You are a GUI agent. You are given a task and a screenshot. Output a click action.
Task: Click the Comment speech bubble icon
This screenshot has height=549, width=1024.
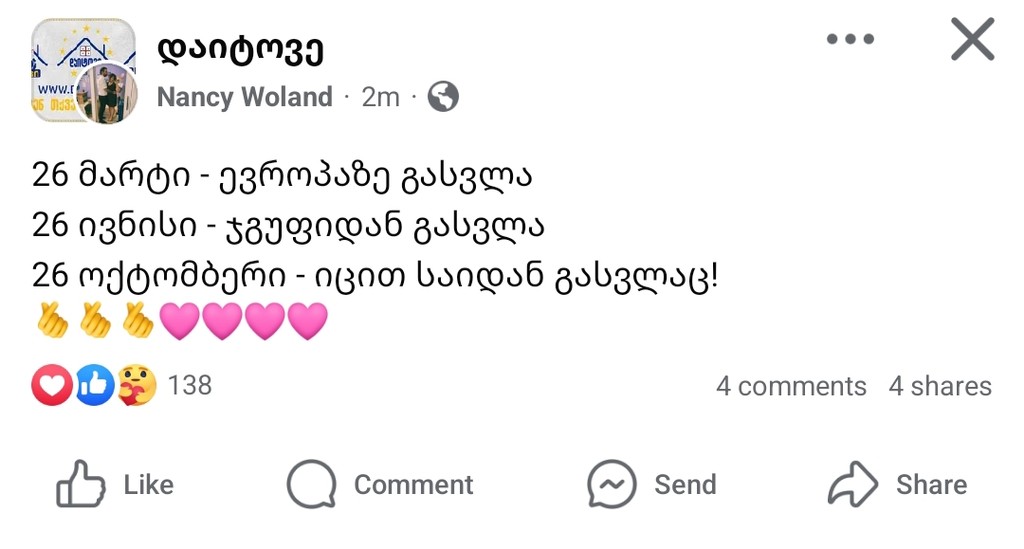click(311, 485)
